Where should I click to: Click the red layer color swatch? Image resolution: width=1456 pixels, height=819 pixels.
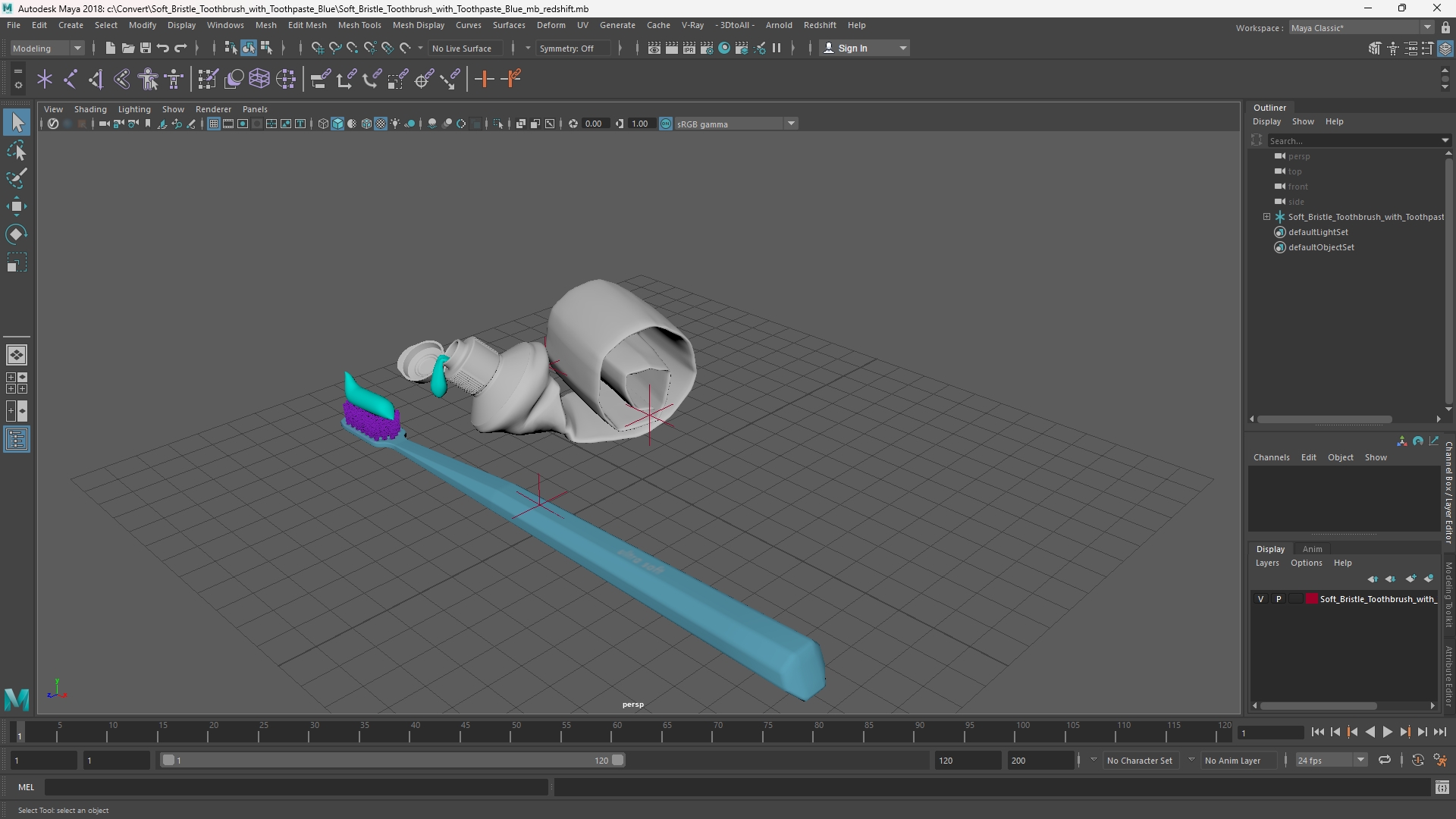1311,599
